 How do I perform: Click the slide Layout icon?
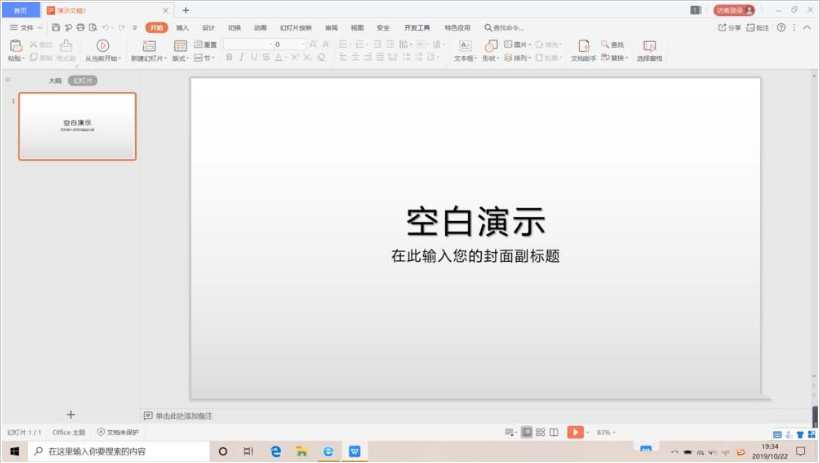pyautogui.click(x=180, y=46)
